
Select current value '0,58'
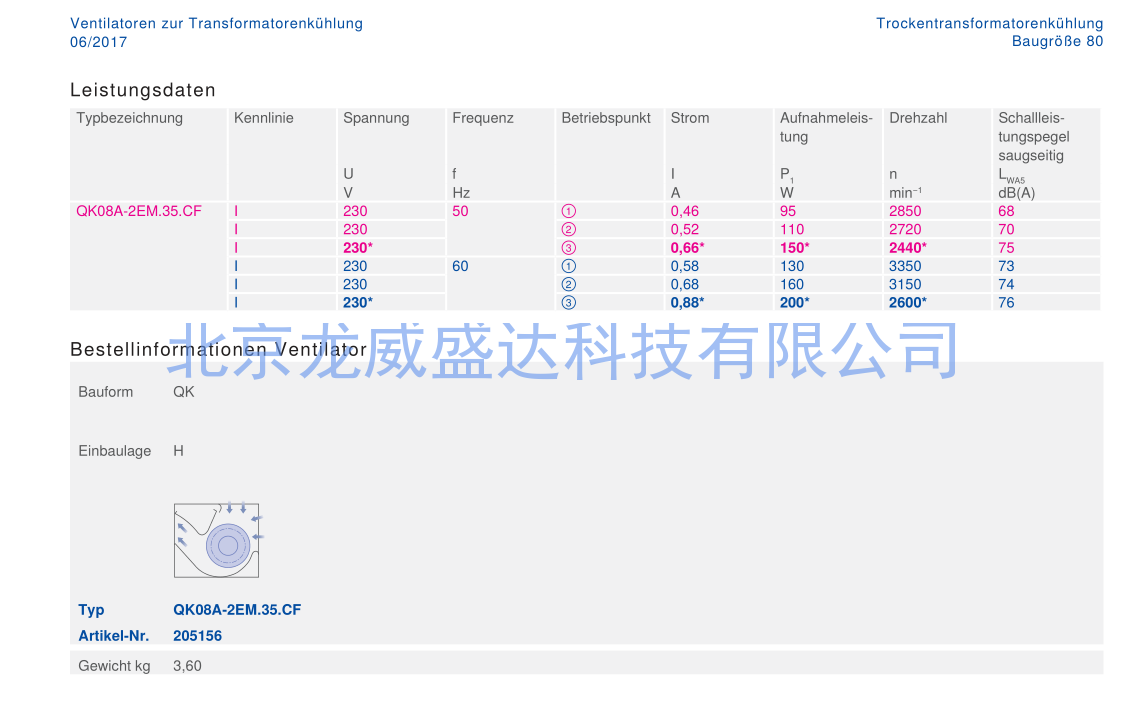(x=684, y=266)
